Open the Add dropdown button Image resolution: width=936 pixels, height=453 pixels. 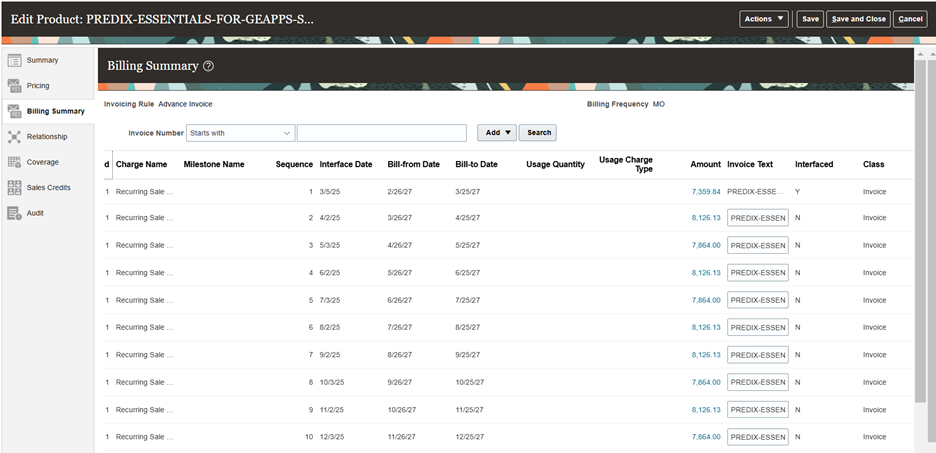tap(497, 133)
